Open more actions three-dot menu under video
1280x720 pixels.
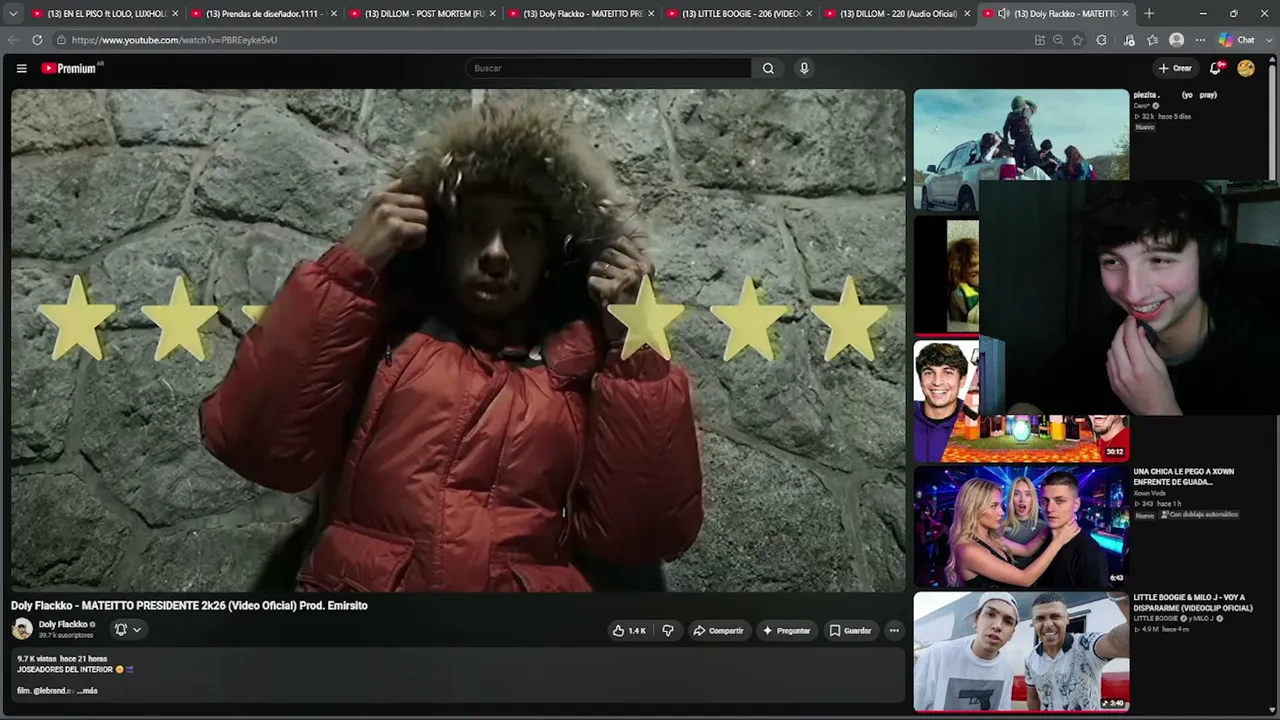[894, 631]
